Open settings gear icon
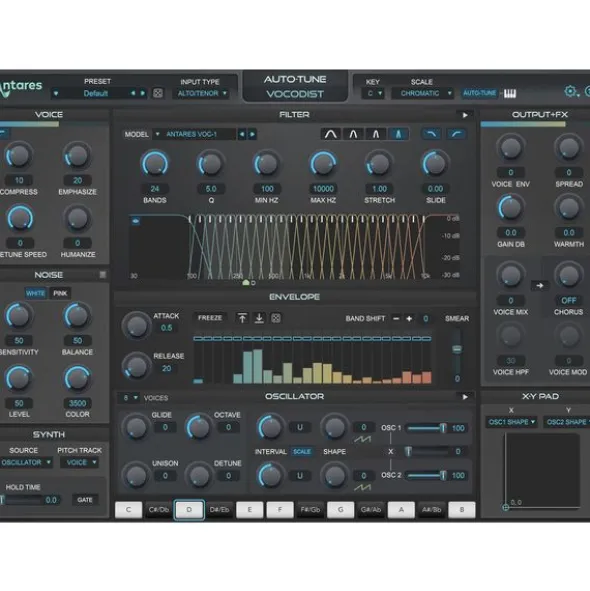Image resolution: width=590 pixels, height=591 pixels. tap(570, 91)
